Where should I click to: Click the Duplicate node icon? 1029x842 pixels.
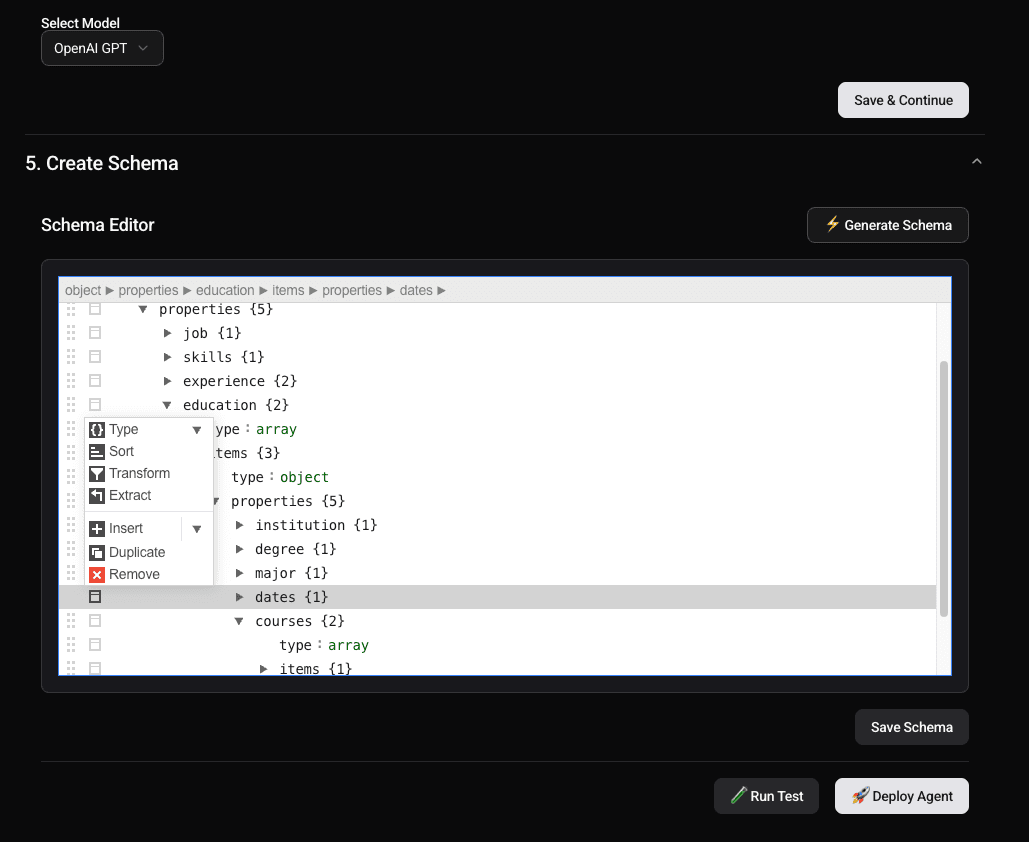[x=96, y=552]
